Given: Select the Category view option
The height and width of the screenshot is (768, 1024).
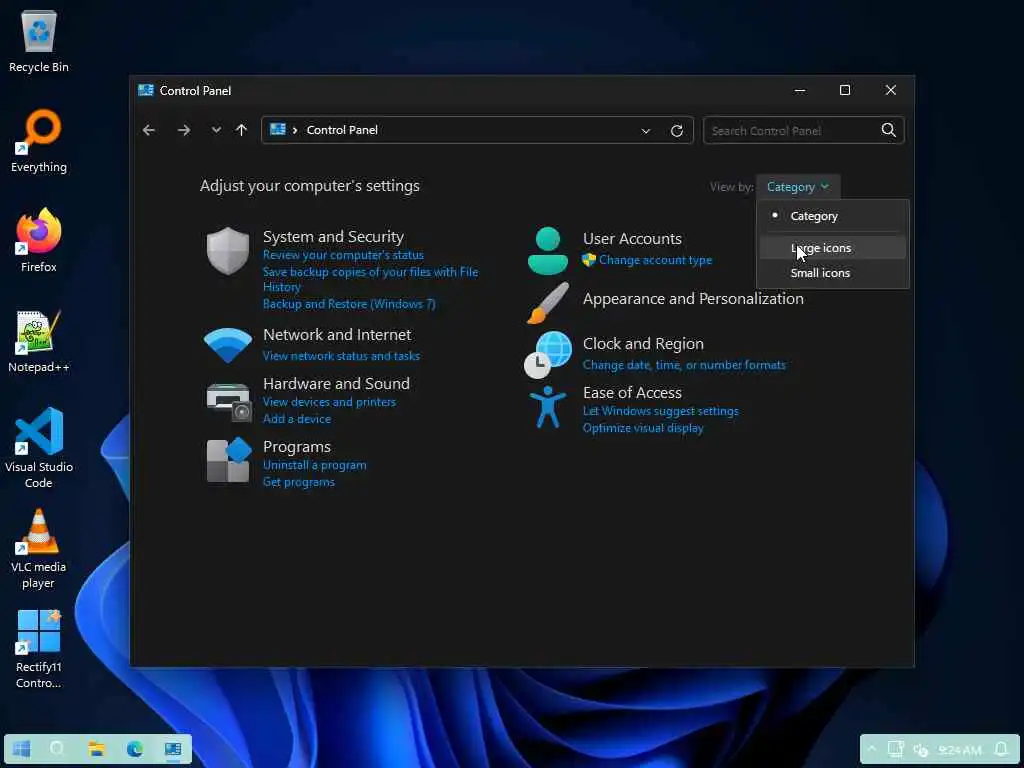Looking at the screenshot, I should point(833,216).
